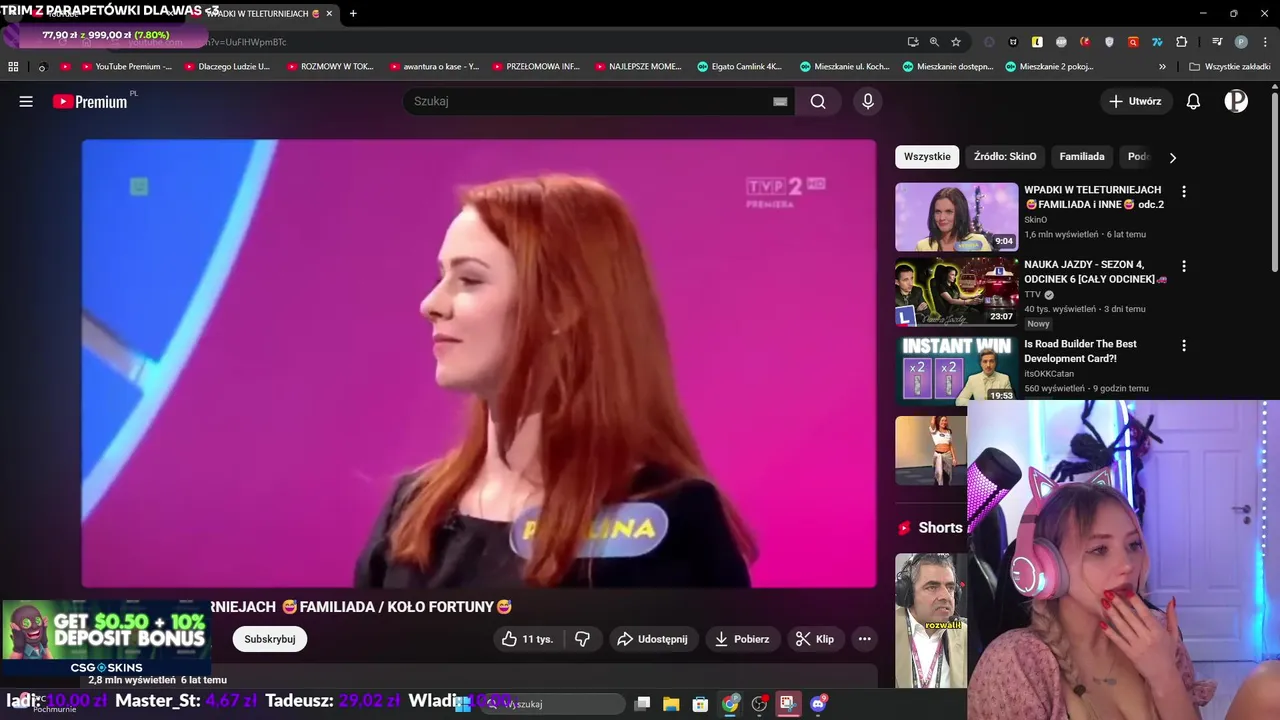The height and width of the screenshot is (720, 1280).
Task: Open options for Road Builder video
Action: 1184,345
